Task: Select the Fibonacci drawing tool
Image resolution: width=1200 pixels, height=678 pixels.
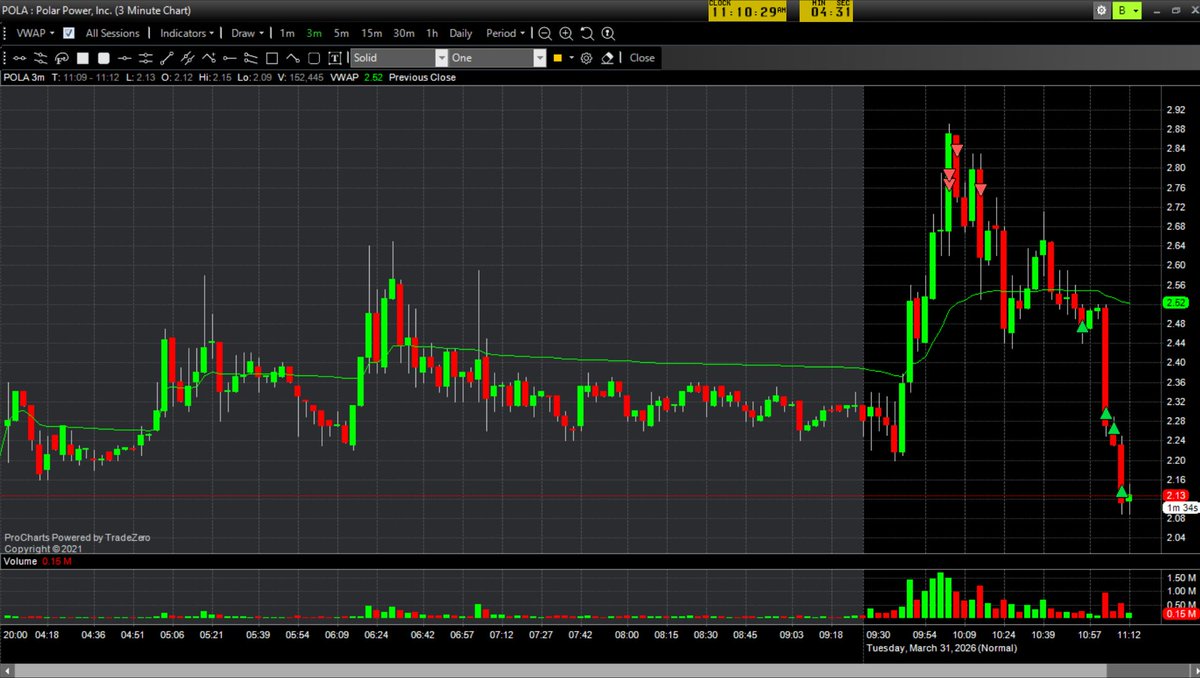Action: [x=61, y=58]
